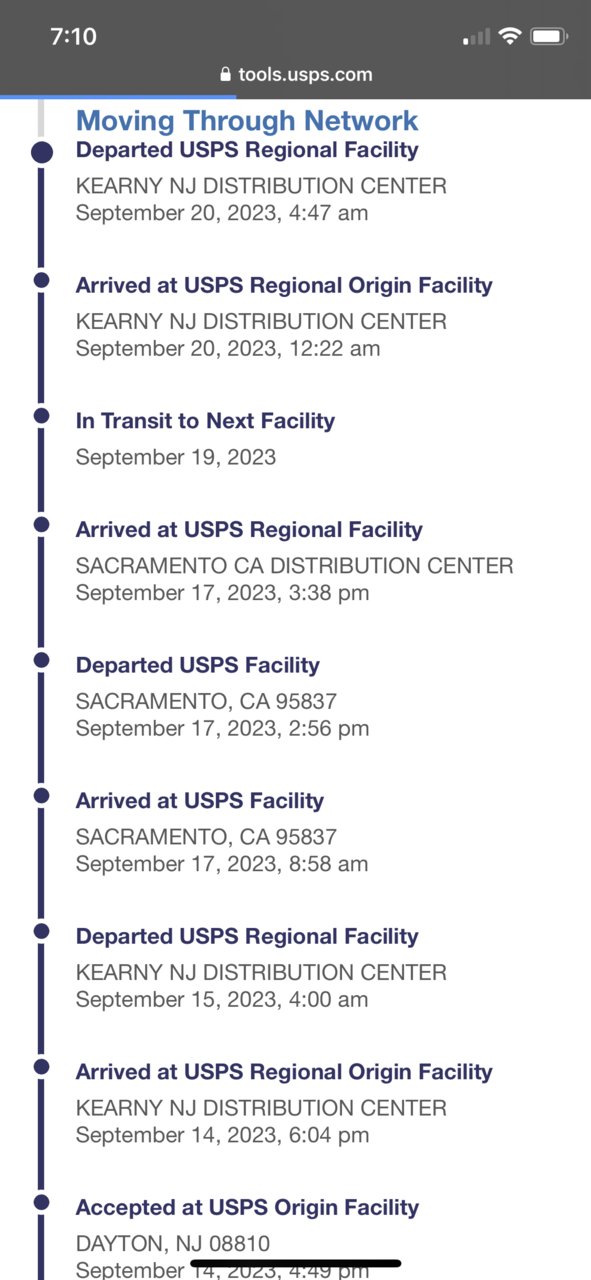Tap the lock icon beside tools.usps.com
Screen dimensions: 591x1280
pyautogui.click(x=225, y=75)
